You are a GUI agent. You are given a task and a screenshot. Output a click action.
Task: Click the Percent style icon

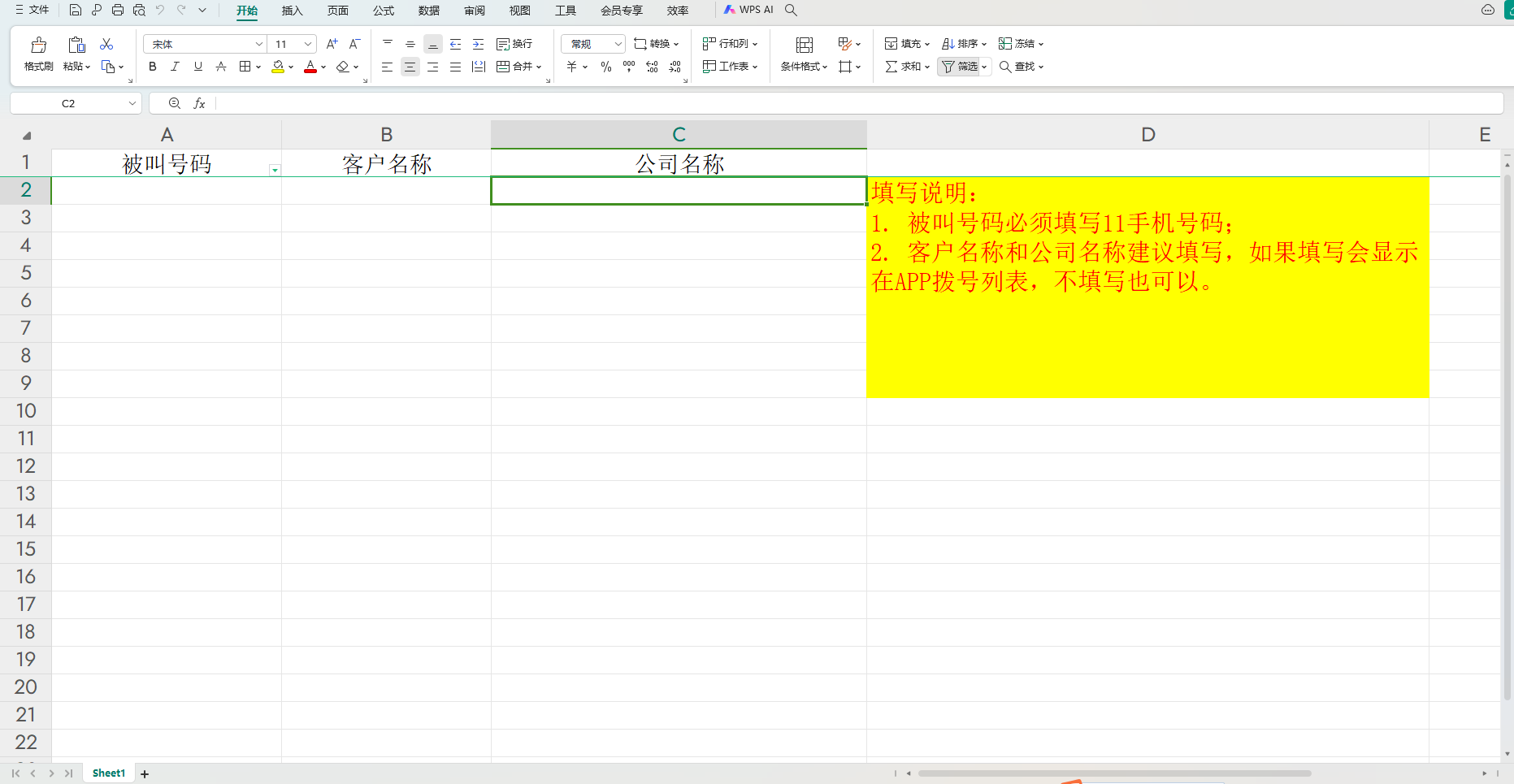point(606,67)
